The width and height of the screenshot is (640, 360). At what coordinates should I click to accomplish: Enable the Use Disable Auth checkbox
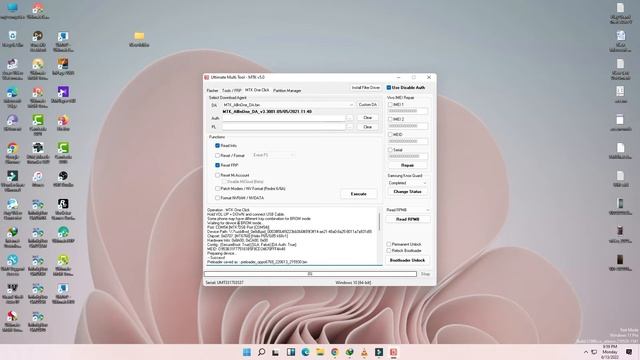pyautogui.click(x=389, y=87)
